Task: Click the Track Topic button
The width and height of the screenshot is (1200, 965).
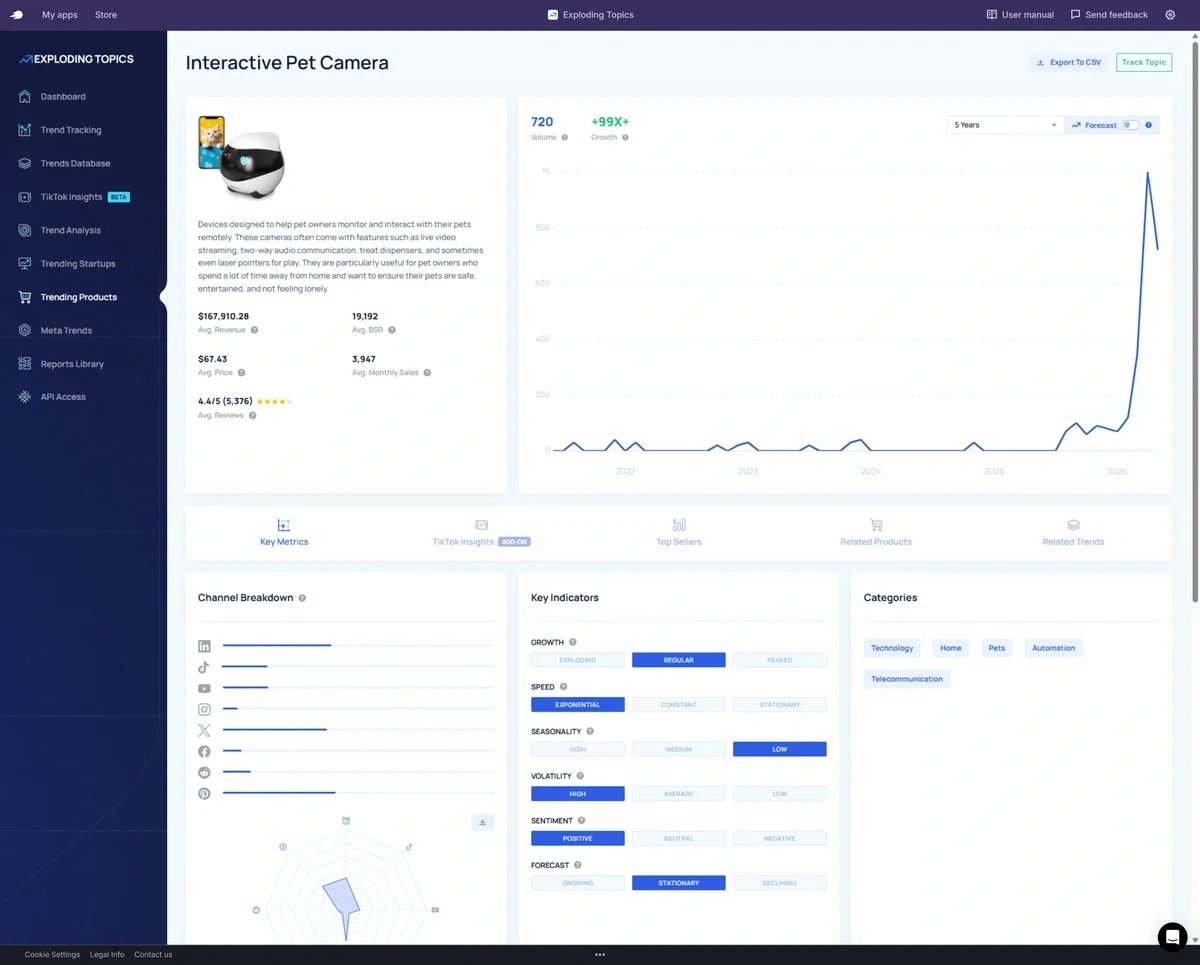Action: (1144, 62)
